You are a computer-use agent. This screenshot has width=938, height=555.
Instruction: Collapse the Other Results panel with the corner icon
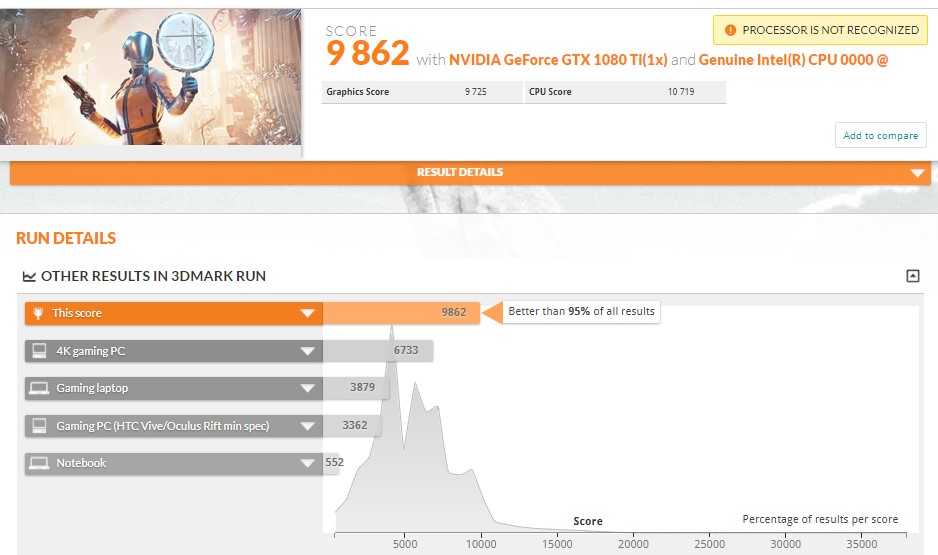912,276
